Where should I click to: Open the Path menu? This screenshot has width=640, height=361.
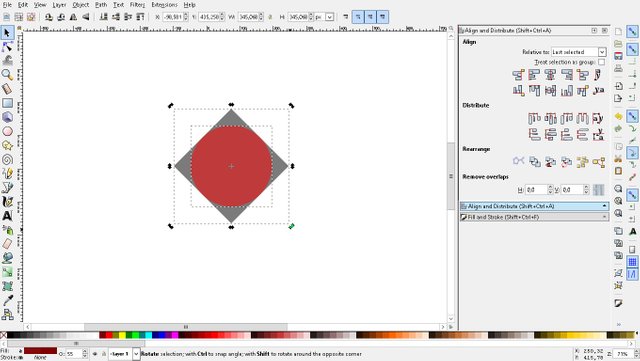click(x=101, y=5)
